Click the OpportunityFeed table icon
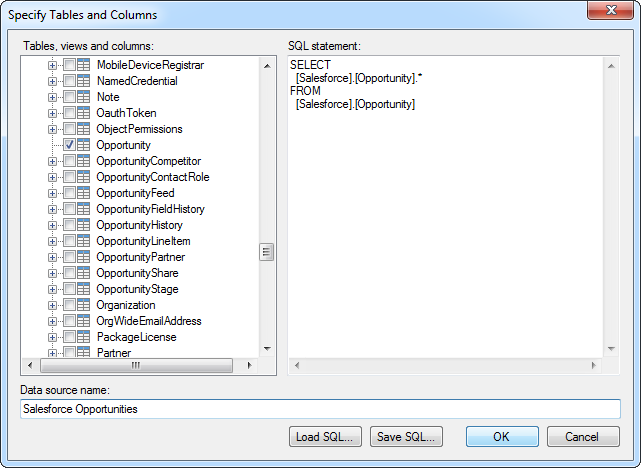The width and height of the screenshot is (641, 468). (84, 193)
